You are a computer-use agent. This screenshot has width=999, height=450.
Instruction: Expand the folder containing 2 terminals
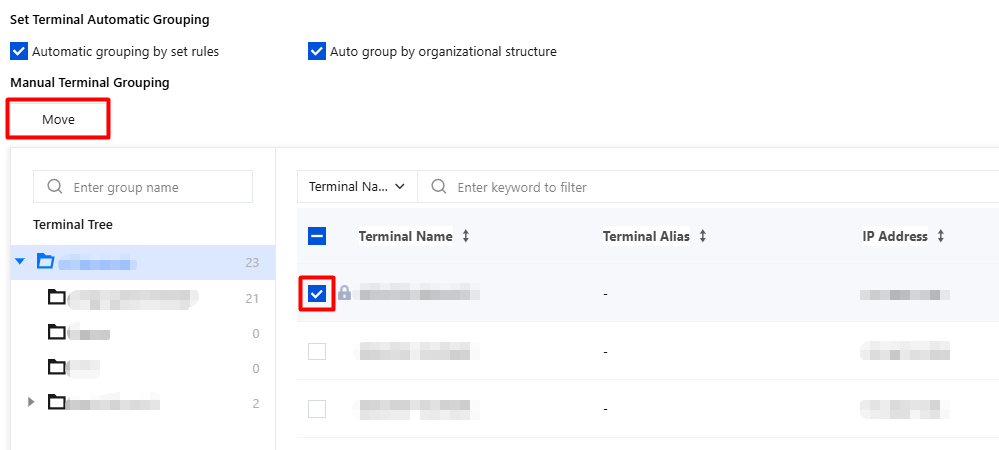coord(31,402)
